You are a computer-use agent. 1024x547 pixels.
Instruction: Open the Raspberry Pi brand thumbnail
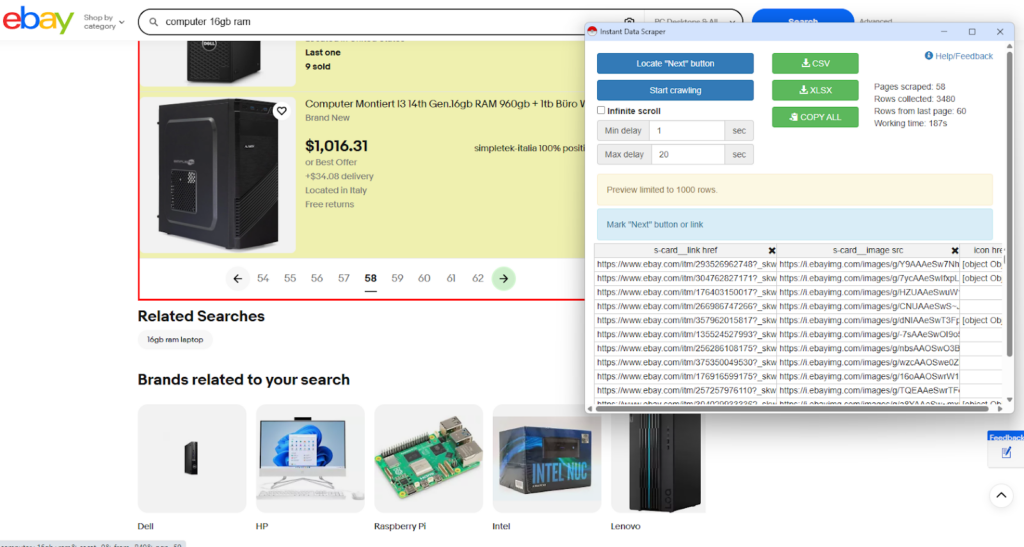click(428, 458)
